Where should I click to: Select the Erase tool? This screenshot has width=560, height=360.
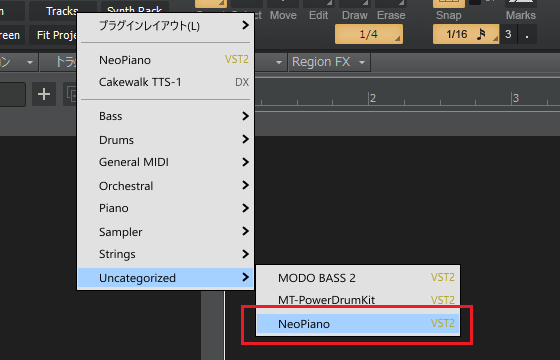click(x=391, y=11)
